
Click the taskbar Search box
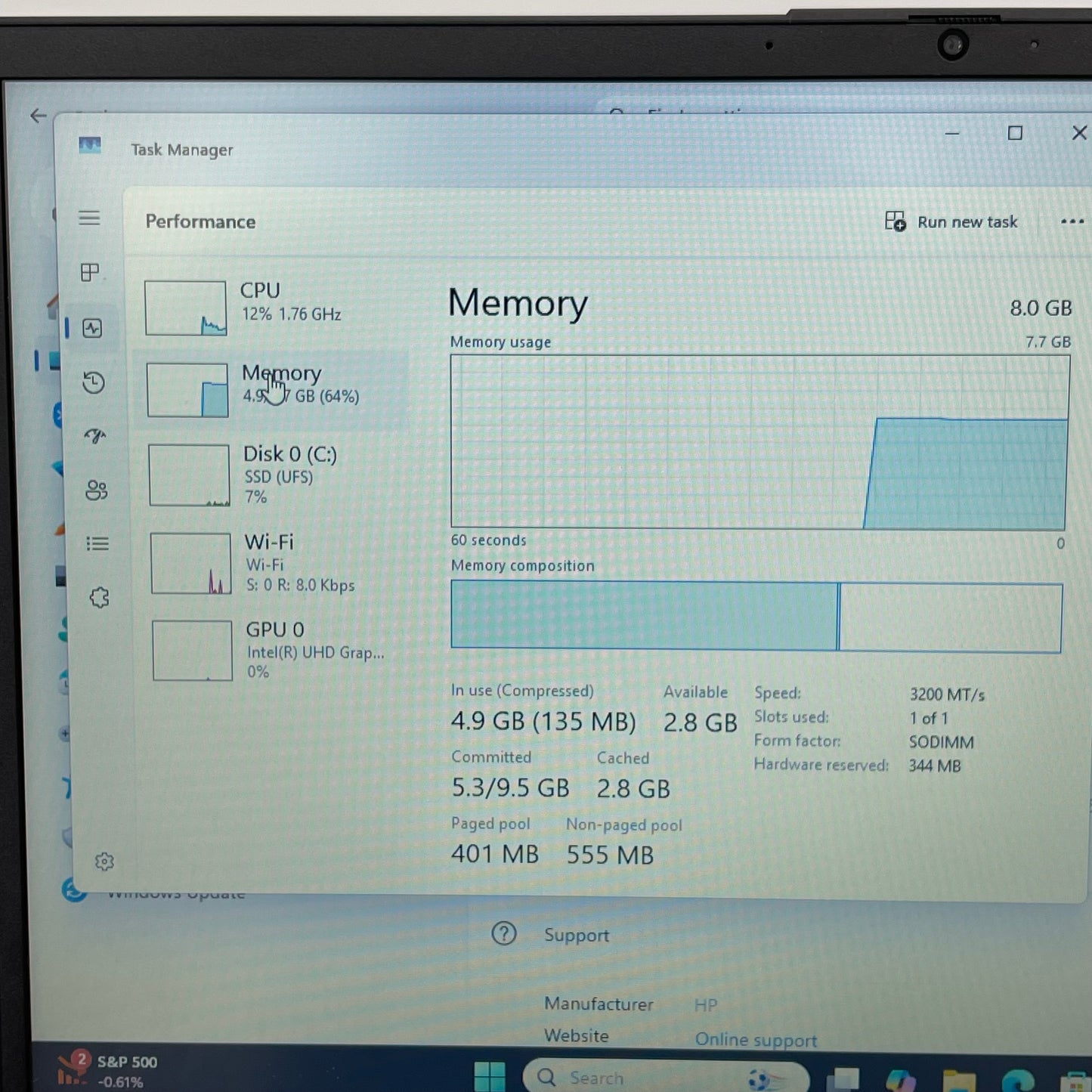665,1078
